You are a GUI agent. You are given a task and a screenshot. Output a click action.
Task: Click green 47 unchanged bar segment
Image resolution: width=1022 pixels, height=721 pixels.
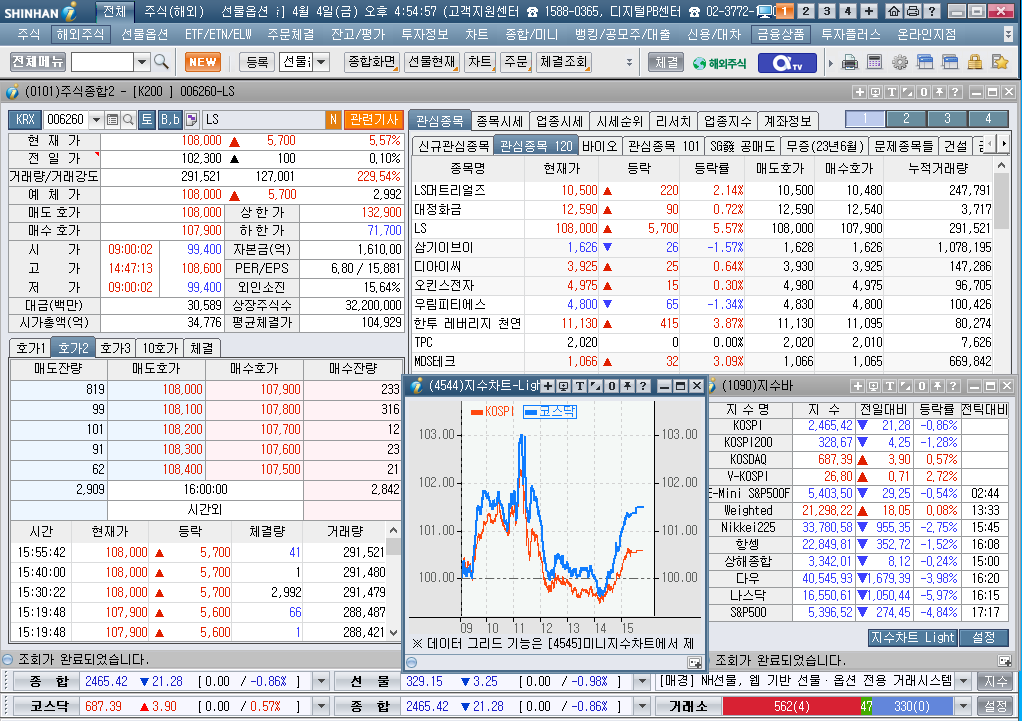pos(866,706)
